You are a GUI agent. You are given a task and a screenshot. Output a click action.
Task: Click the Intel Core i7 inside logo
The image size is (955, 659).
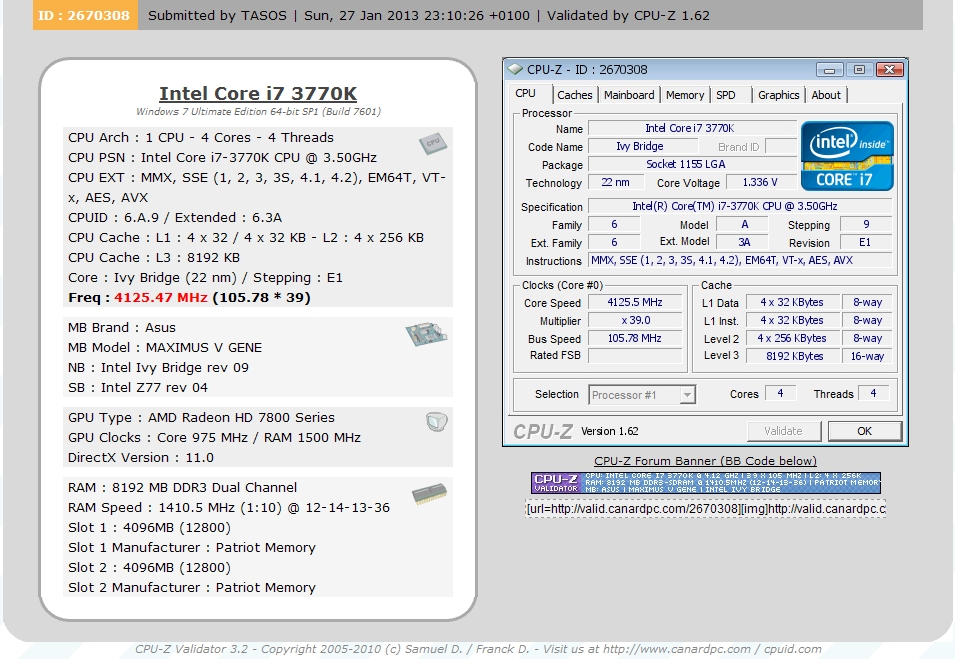pos(847,156)
